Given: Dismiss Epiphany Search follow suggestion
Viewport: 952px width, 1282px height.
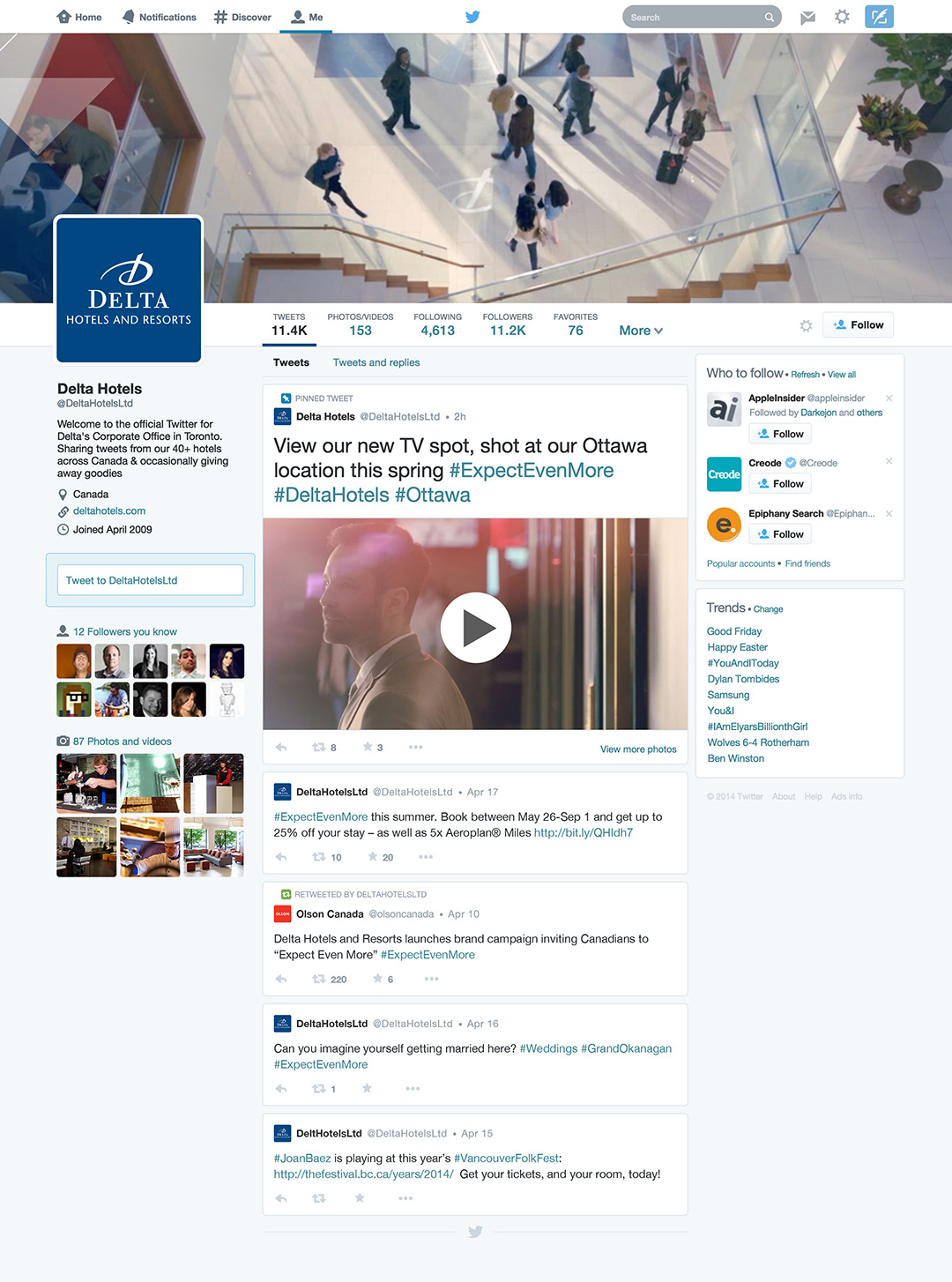Looking at the screenshot, I should (889, 514).
